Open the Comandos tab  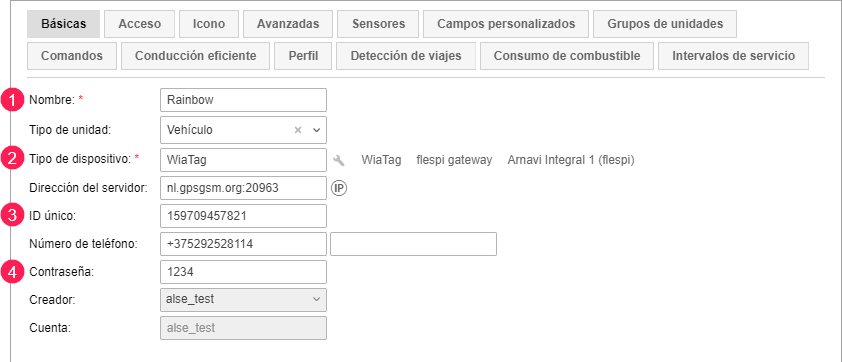pyautogui.click(x=72, y=56)
